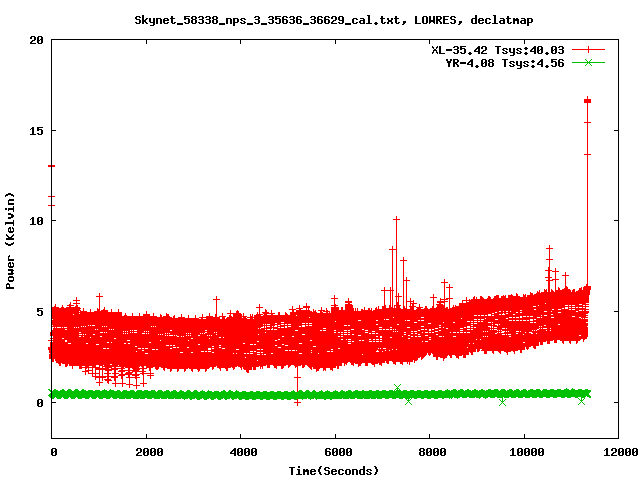Viewport: 640px width, 480px height.
Task: Click the y-axis tick label 20
Action: click(36, 40)
